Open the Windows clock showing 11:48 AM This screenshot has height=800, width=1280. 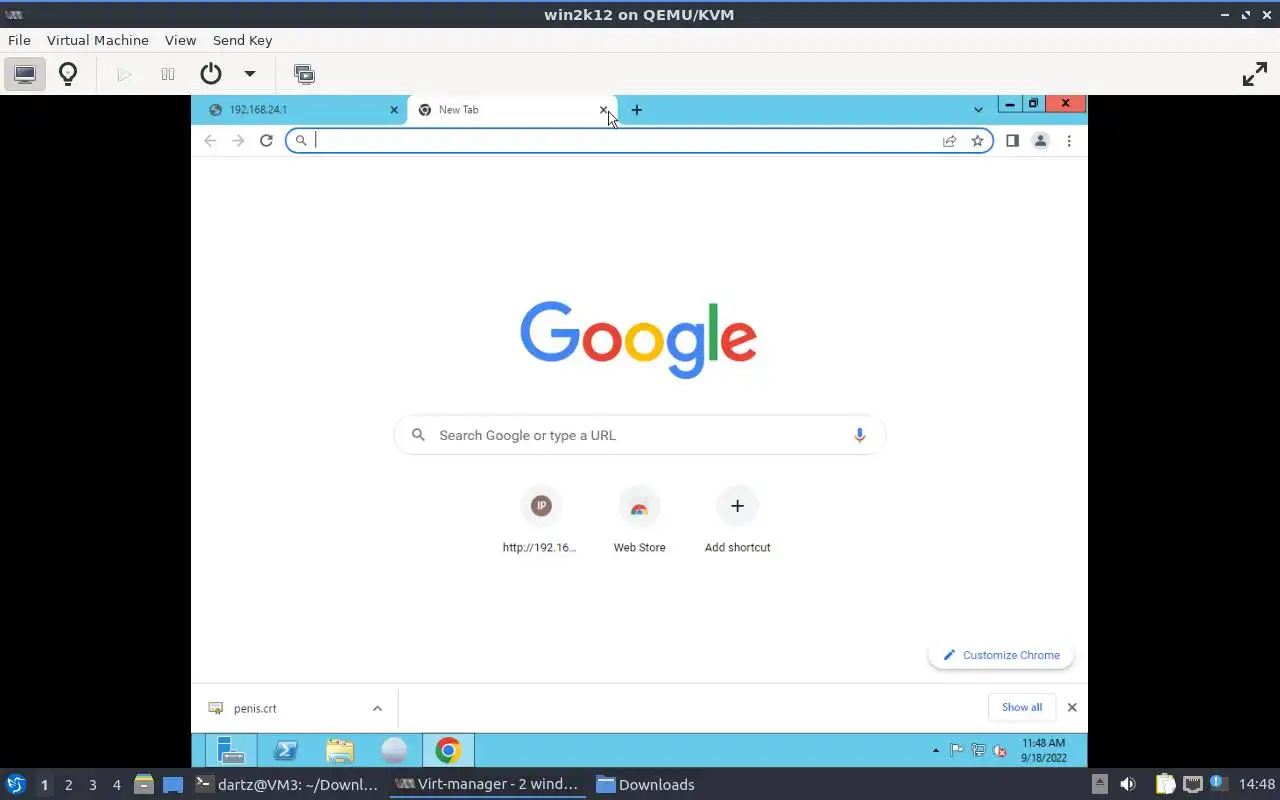pyautogui.click(x=1044, y=750)
